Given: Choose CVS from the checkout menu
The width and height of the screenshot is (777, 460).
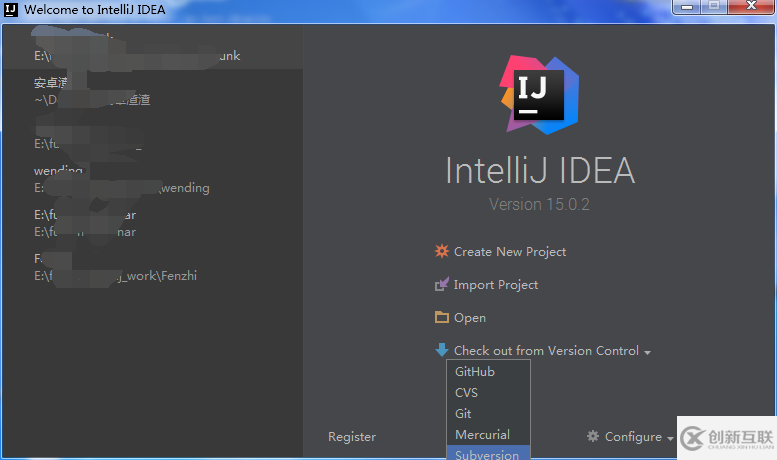Looking at the screenshot, I should [x=489, y=393].
